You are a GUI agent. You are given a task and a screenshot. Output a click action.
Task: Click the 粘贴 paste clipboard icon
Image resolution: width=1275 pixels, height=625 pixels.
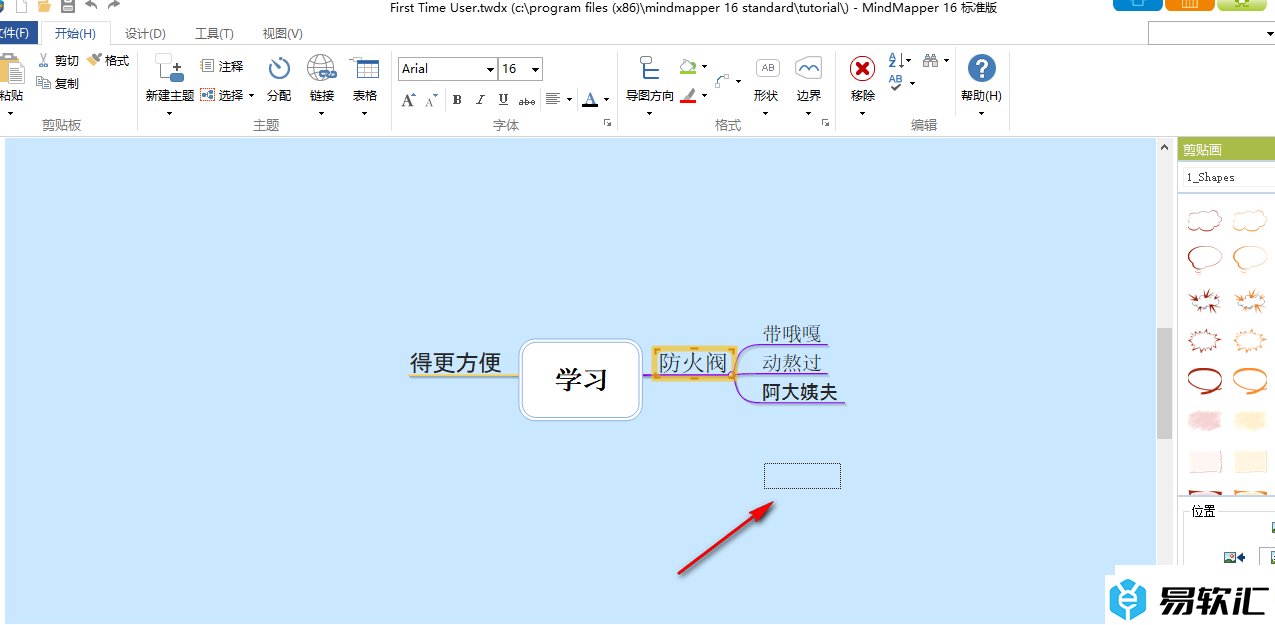point(11,70)
